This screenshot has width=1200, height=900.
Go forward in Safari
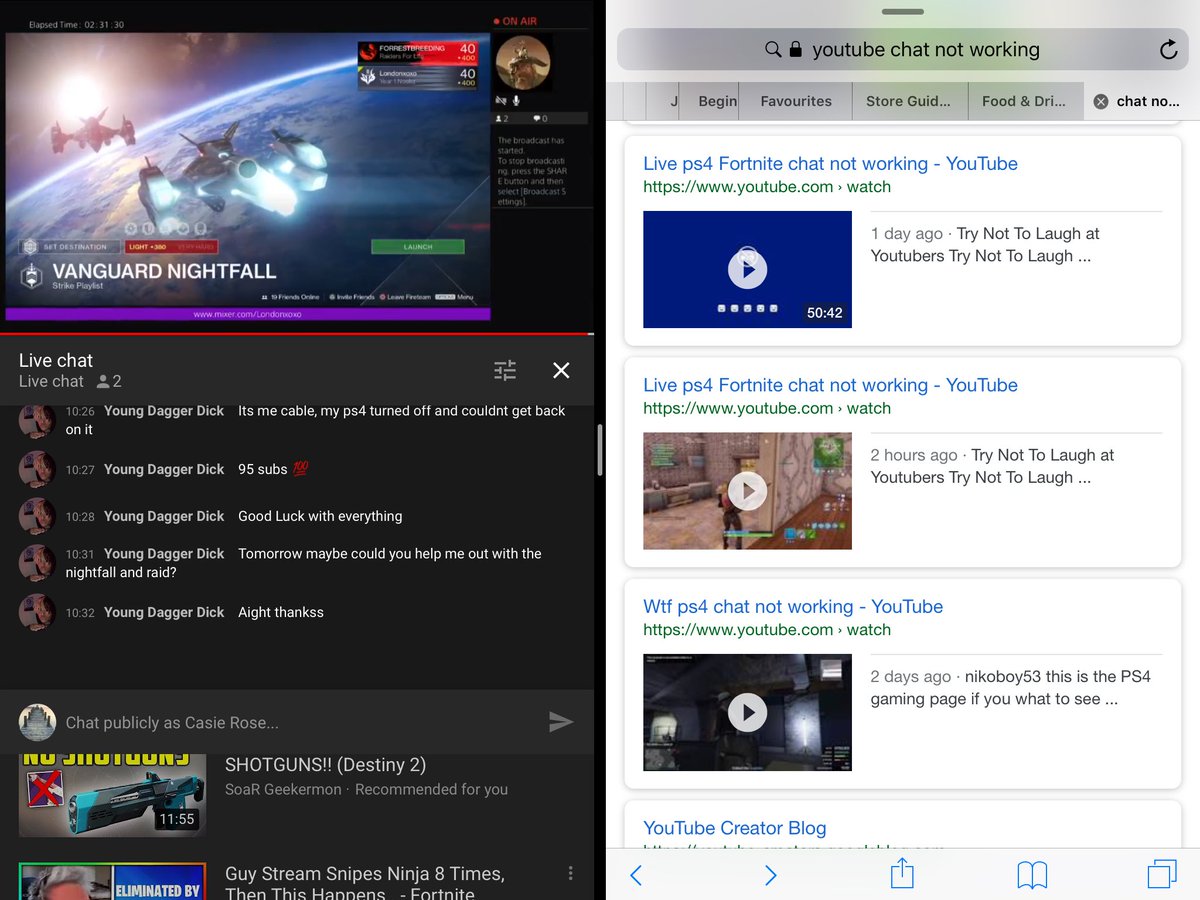click(770, 876)
